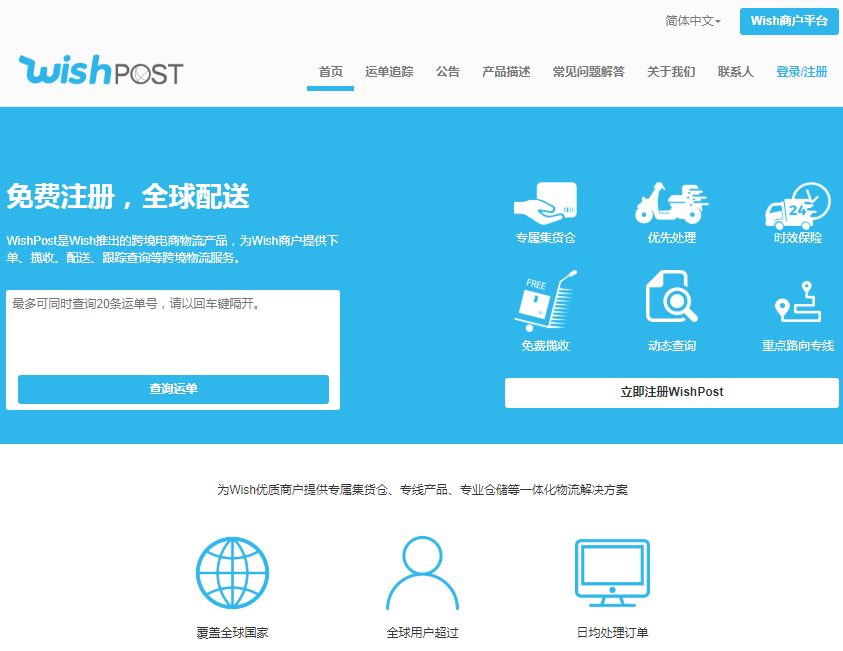Screen dimensions: 843x651
Task: Click the 专属集货仓 label
Action: [x=545, y=238]
